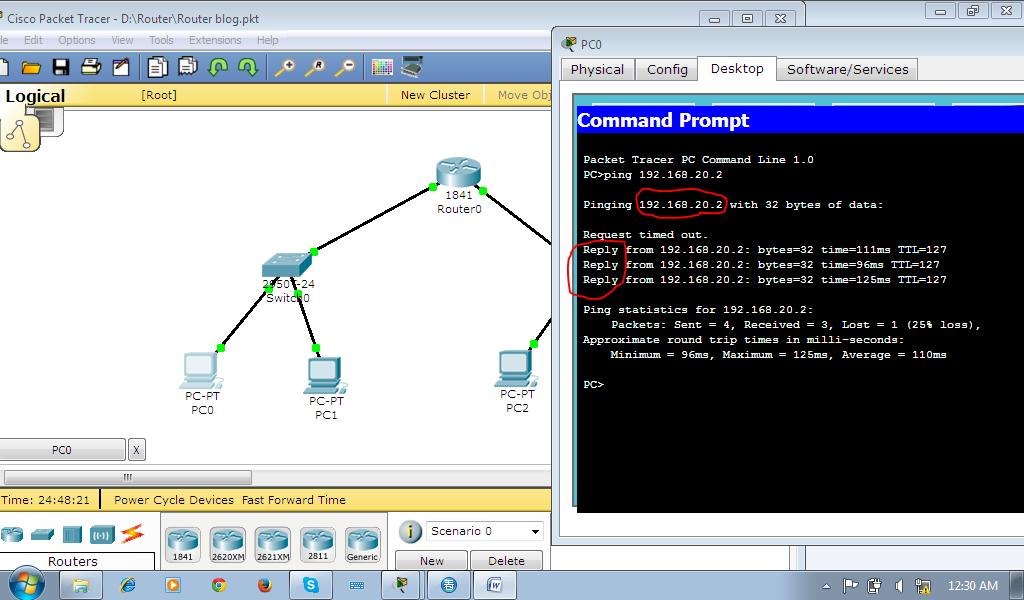
Task: Zoom in on the workspace
Action: pos(285,67)
